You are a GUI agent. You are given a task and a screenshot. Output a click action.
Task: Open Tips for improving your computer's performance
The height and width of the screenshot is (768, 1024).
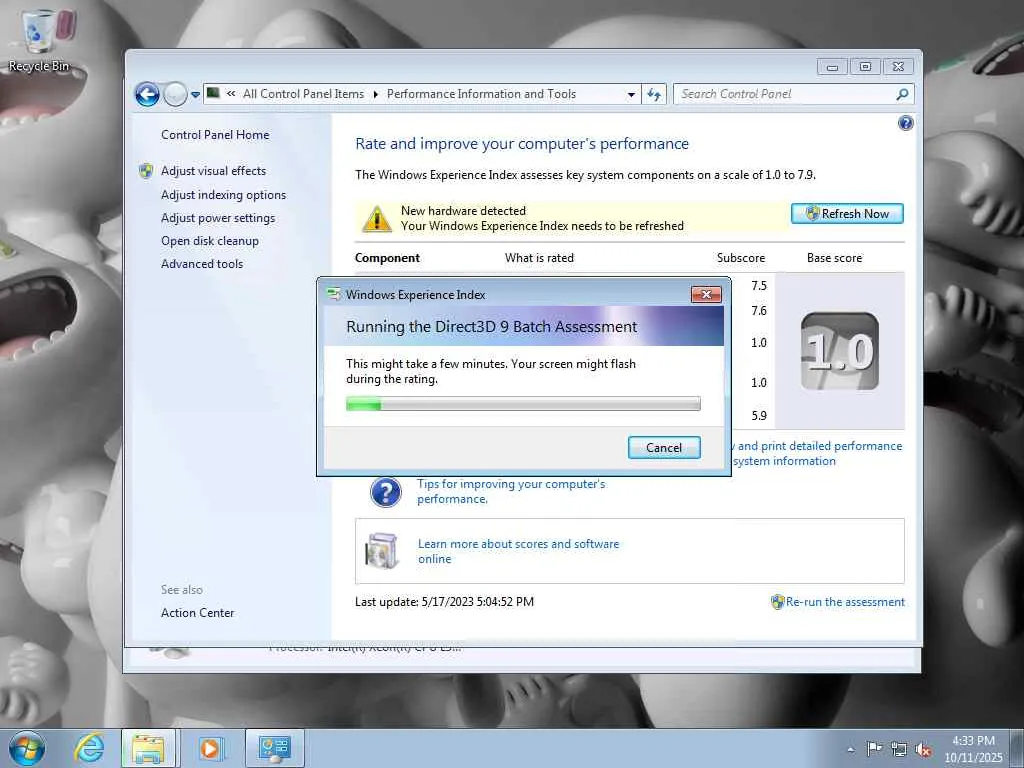point(511,491)
